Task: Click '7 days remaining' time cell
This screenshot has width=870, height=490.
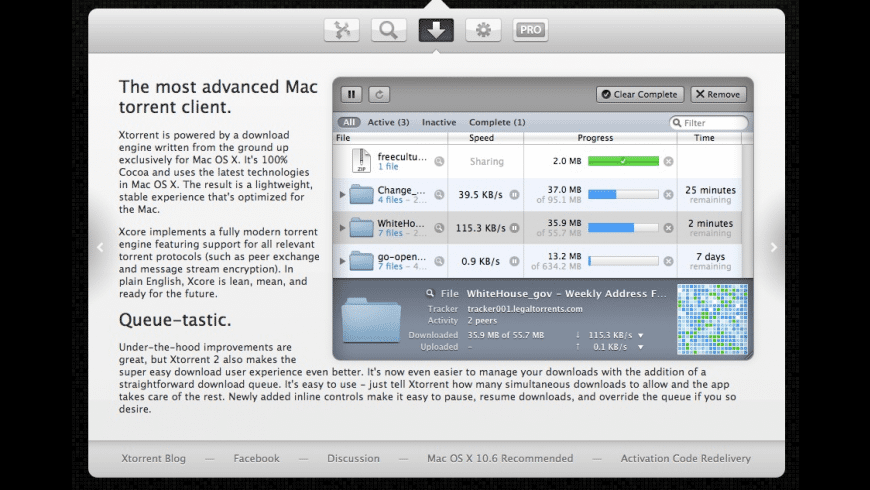Action: (x=710, y=261)
